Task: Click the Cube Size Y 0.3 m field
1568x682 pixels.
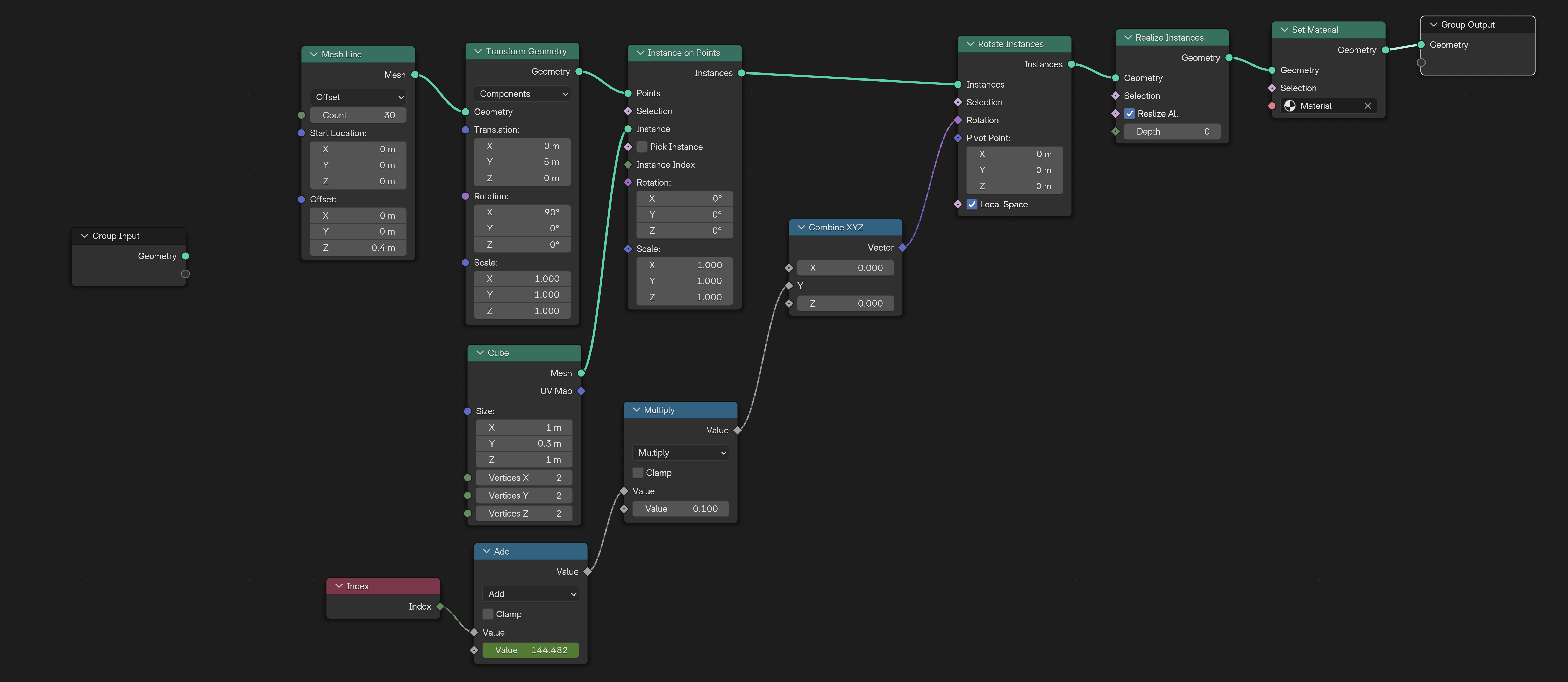Action: tap(524, 444)
